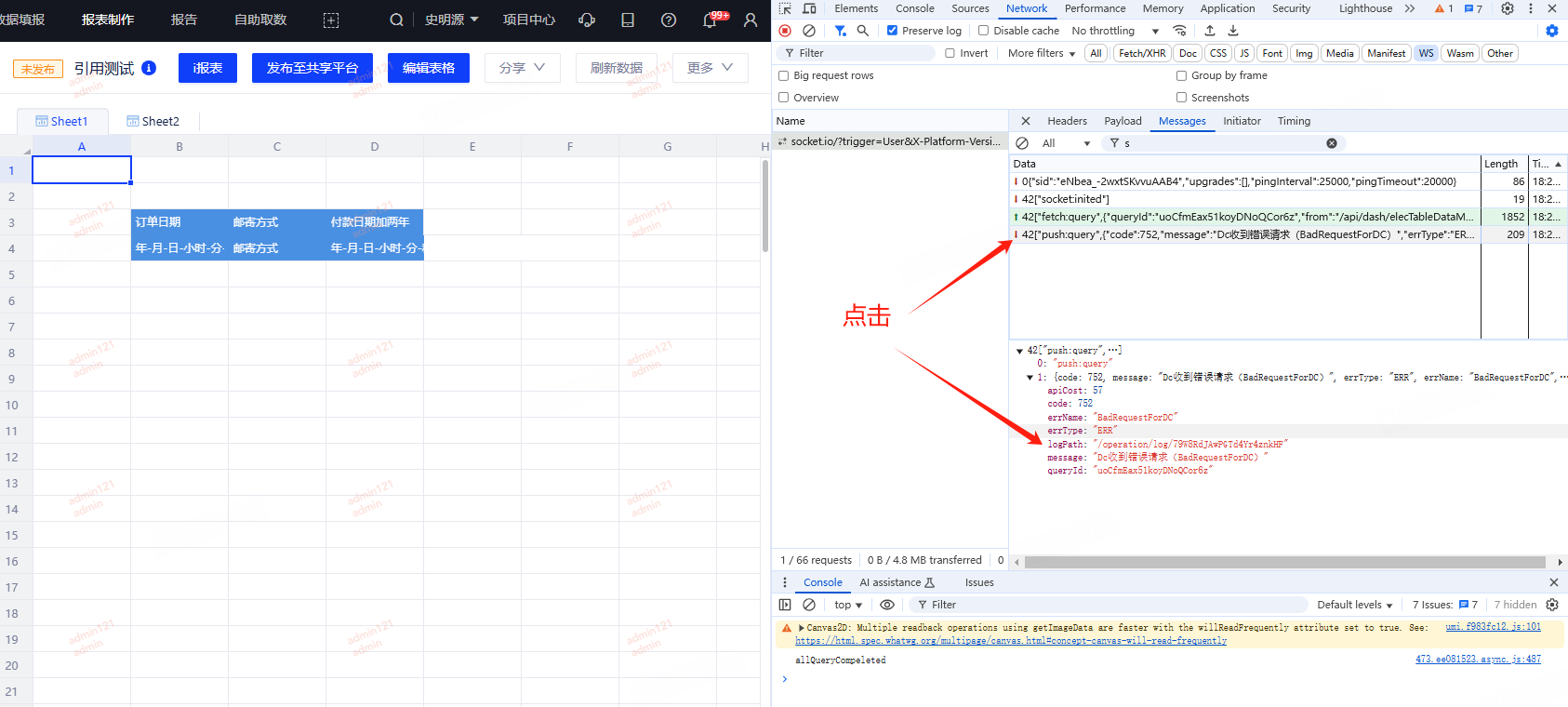The width and height of the screenshot is (1568, 707).
Task: Open notifications bell with 99+ badge
Action: (x=711, y=20)
